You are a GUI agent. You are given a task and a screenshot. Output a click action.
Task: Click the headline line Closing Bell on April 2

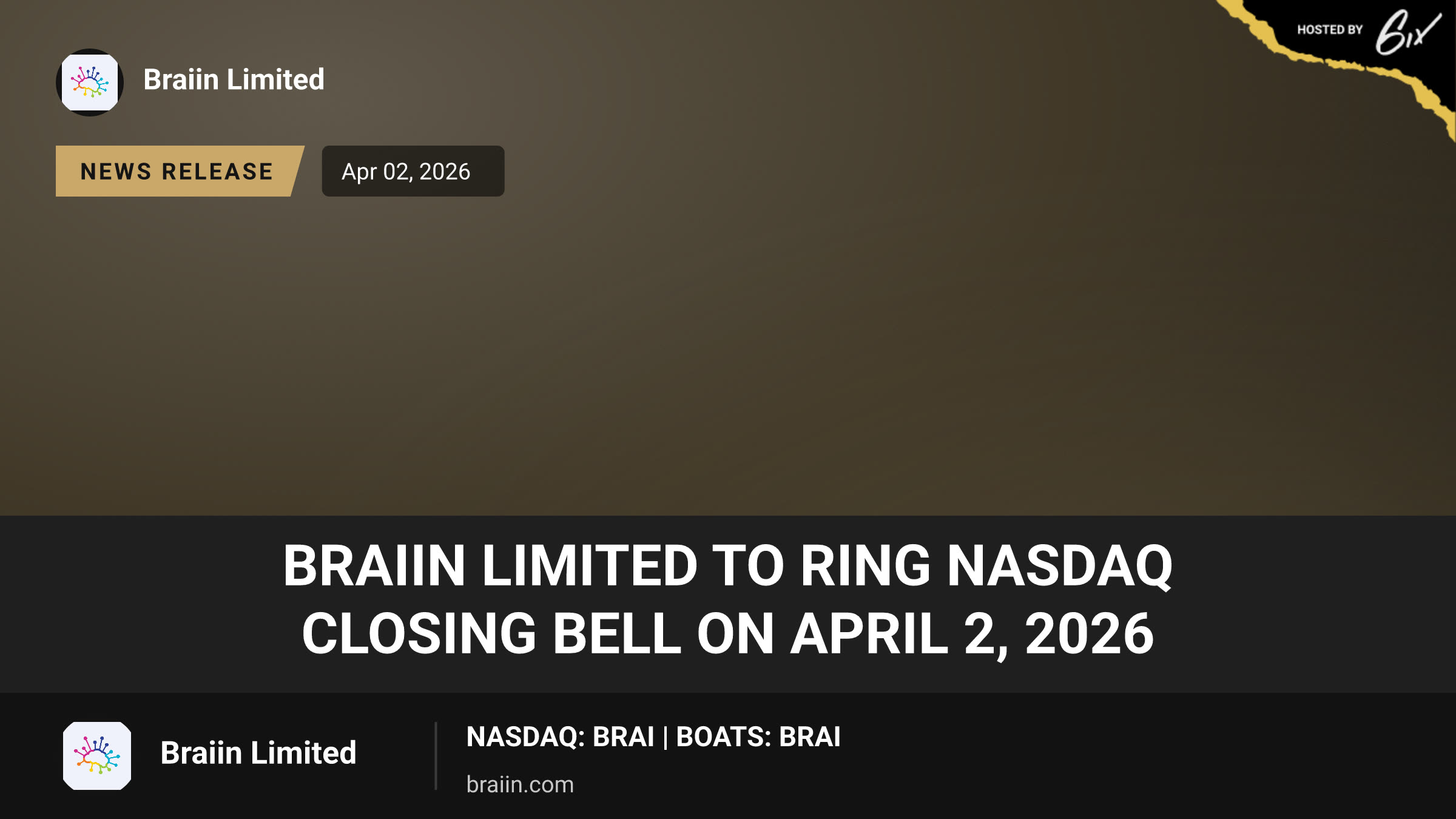(x=728, y=634)
